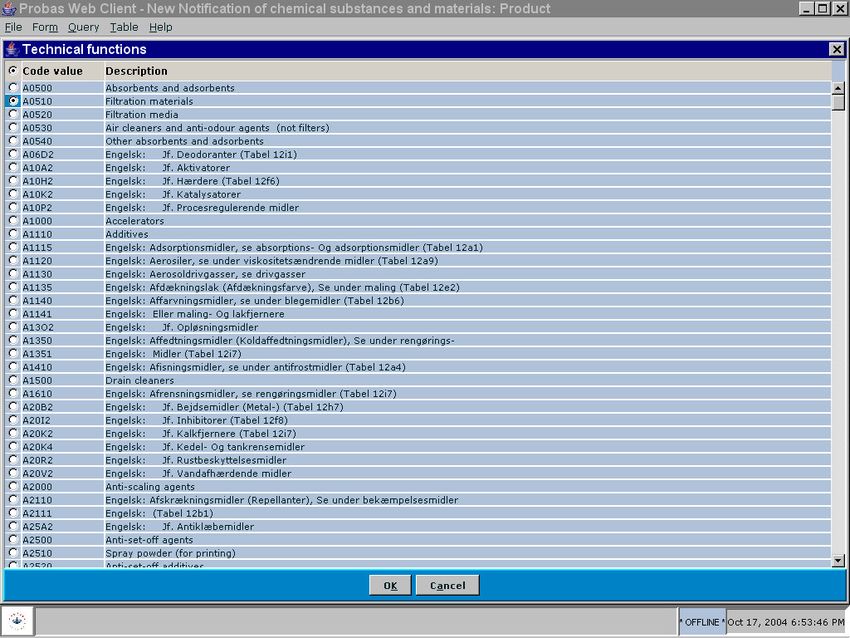This screenshot has height=638, width=850.
Task: Toggle the Code value header radio button
Action: pyautogui.click(x=13, y=70)
